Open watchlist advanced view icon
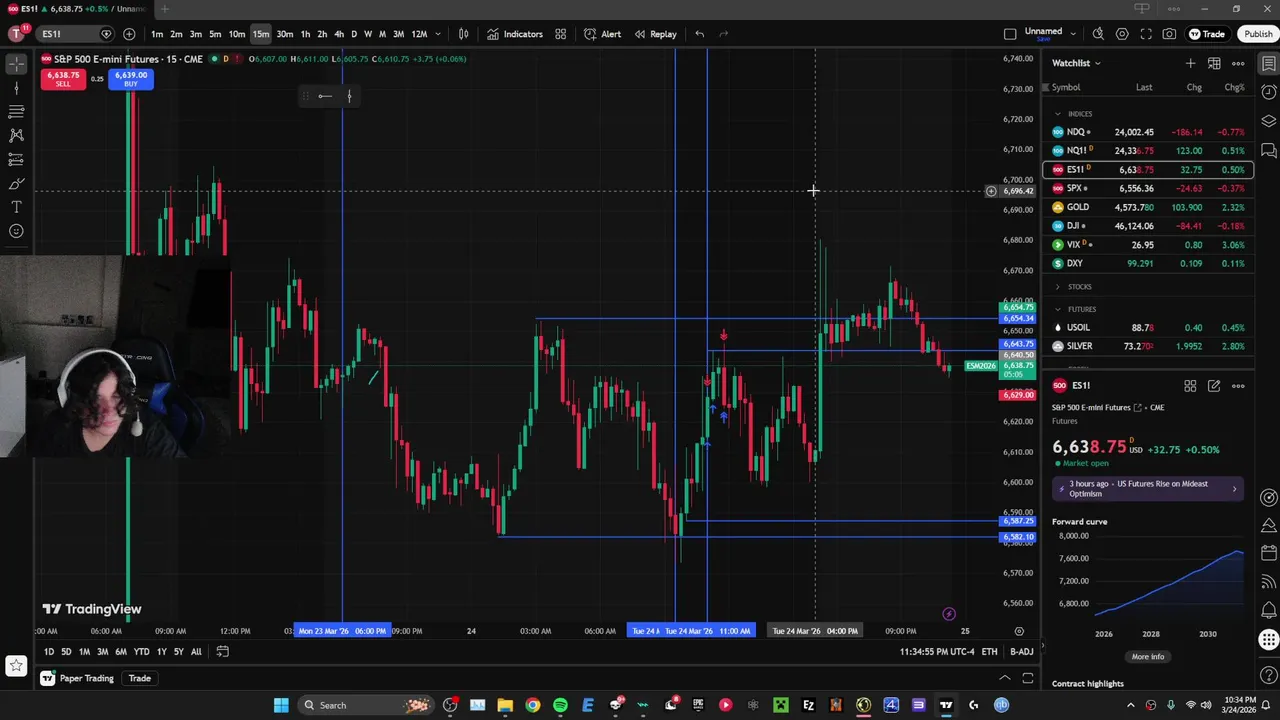 point(1214,63)
